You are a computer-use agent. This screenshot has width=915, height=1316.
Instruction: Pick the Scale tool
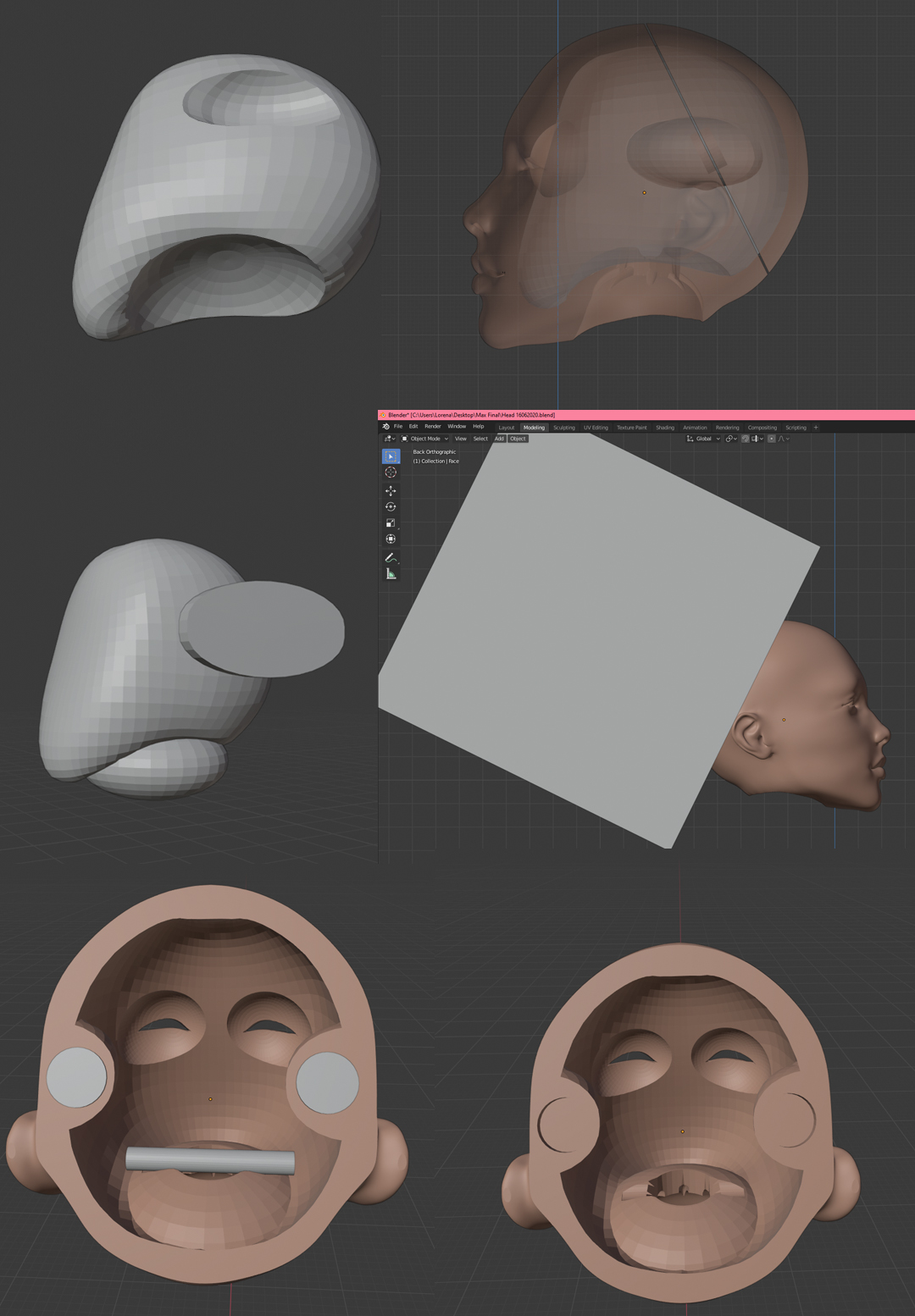[x=391, y=523]
